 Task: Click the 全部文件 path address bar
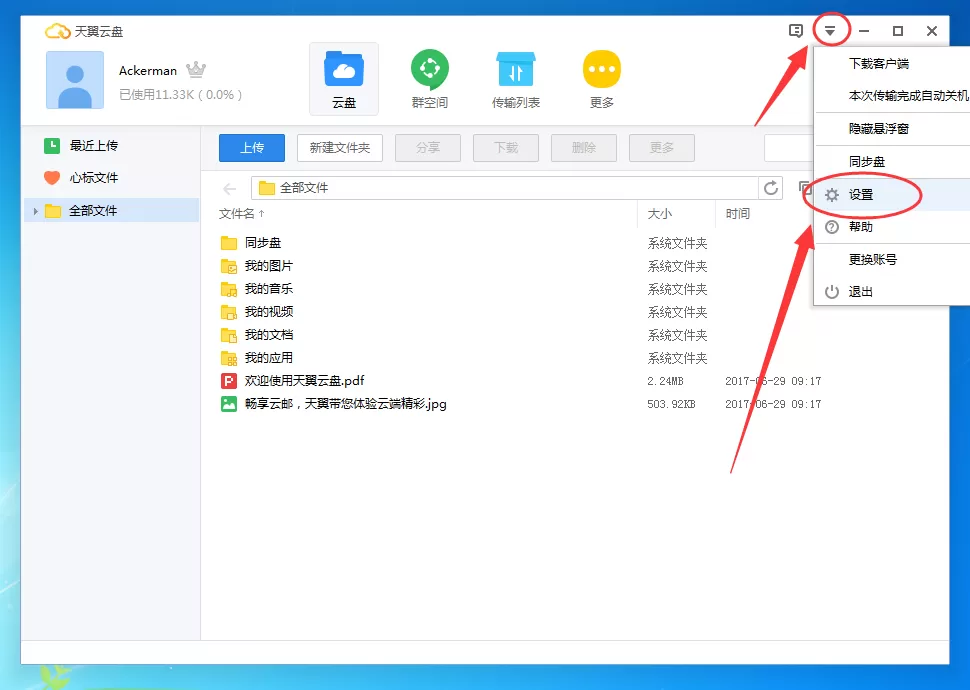click(x=505, y=188)
